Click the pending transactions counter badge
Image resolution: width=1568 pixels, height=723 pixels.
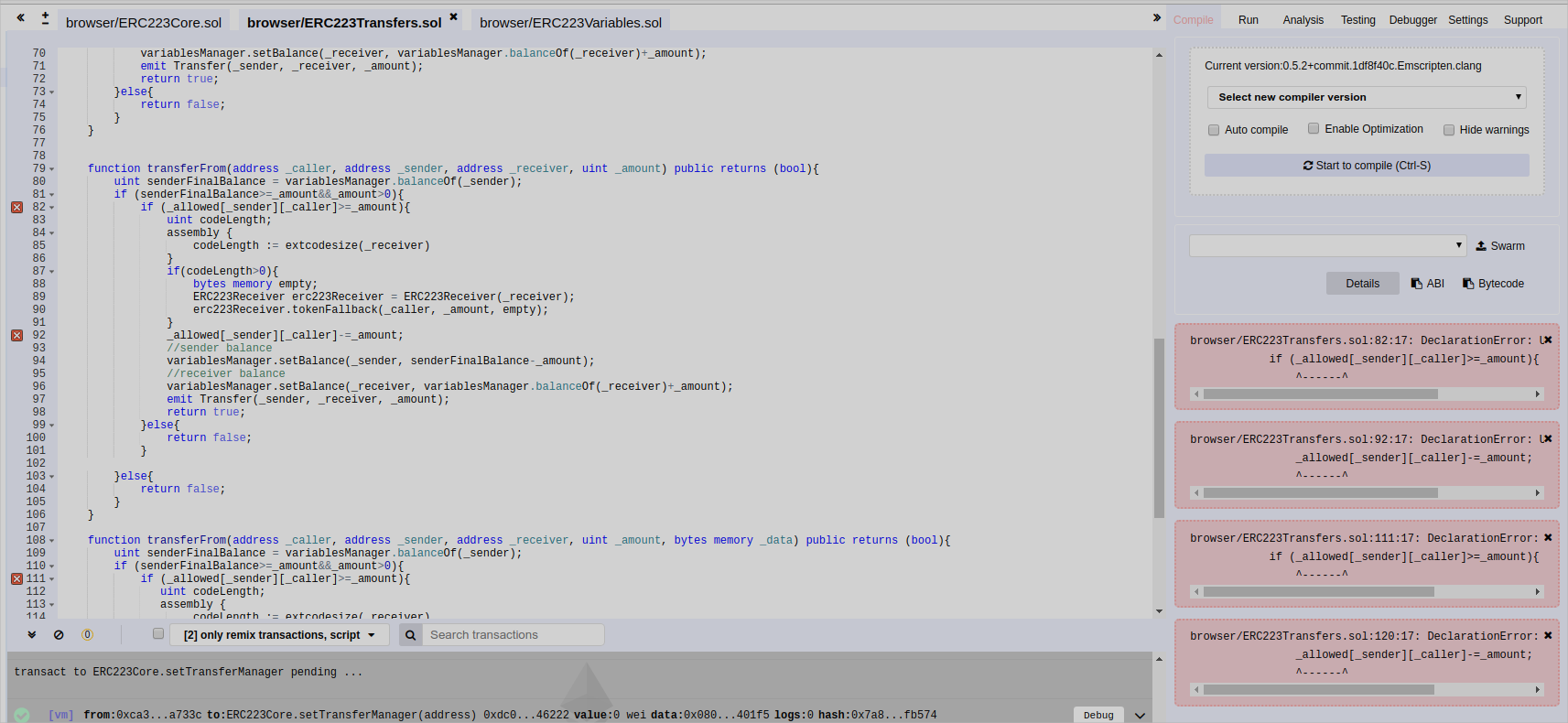(x=87, y=634)
